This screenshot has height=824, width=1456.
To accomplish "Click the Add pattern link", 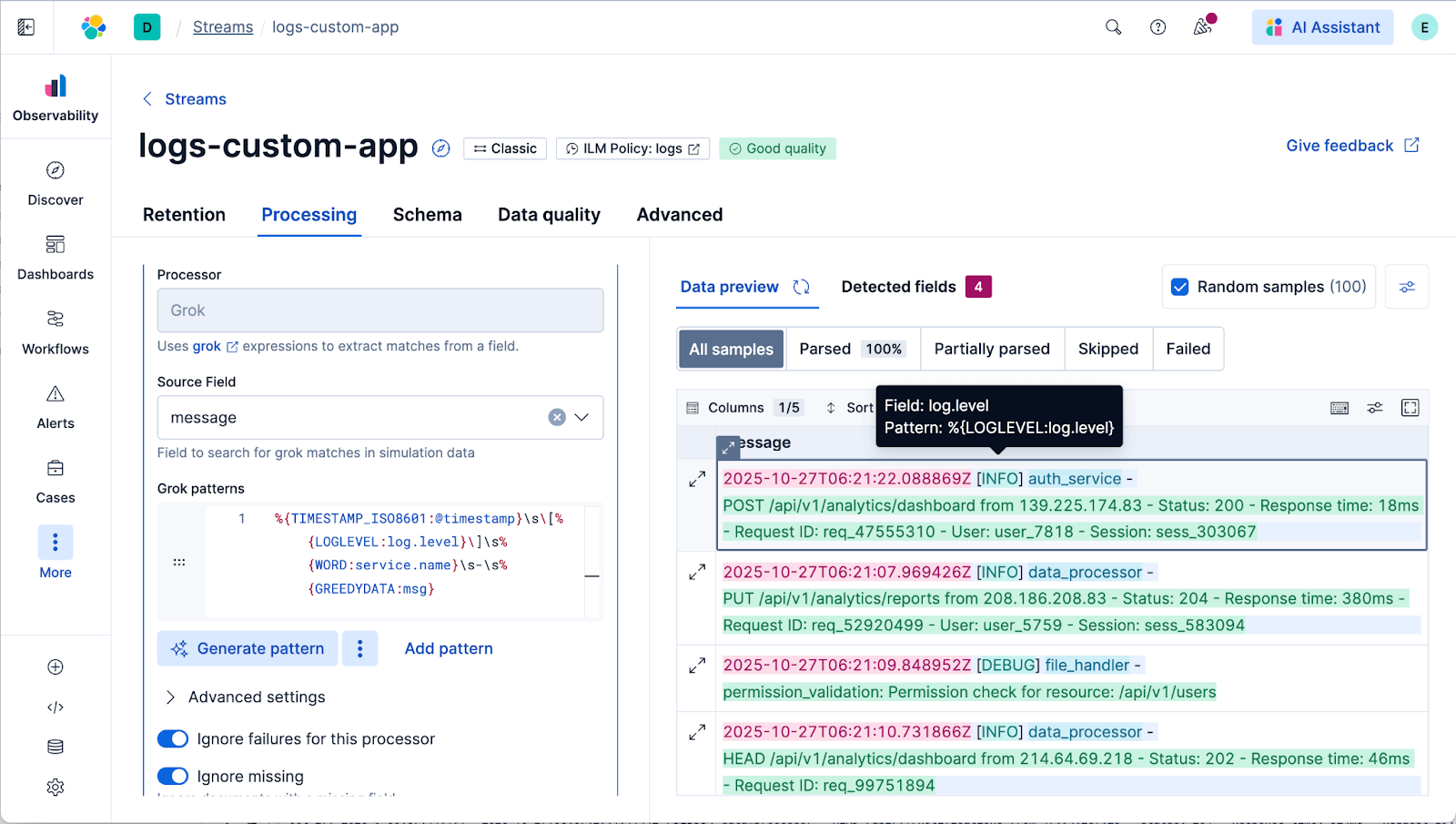I will coord(449,648).
